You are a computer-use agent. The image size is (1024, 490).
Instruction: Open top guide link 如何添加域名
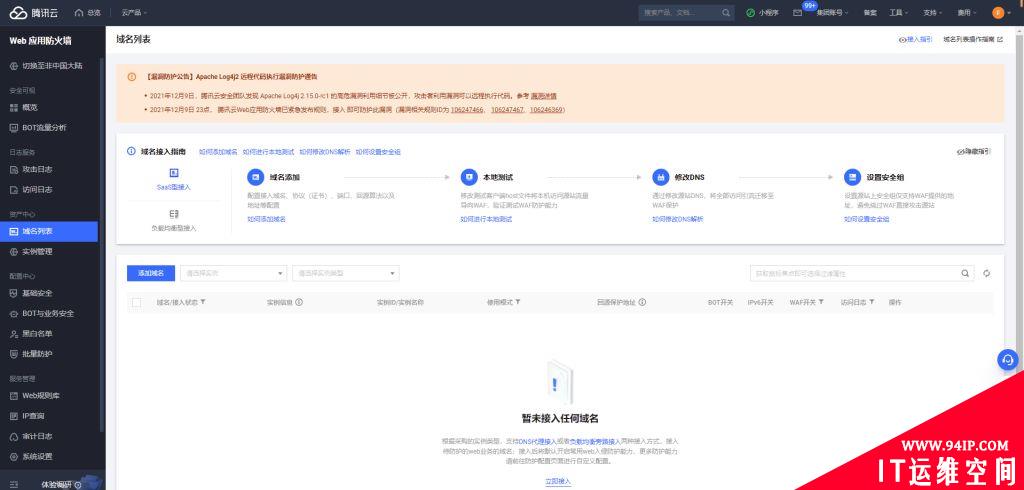pos(218,152)
